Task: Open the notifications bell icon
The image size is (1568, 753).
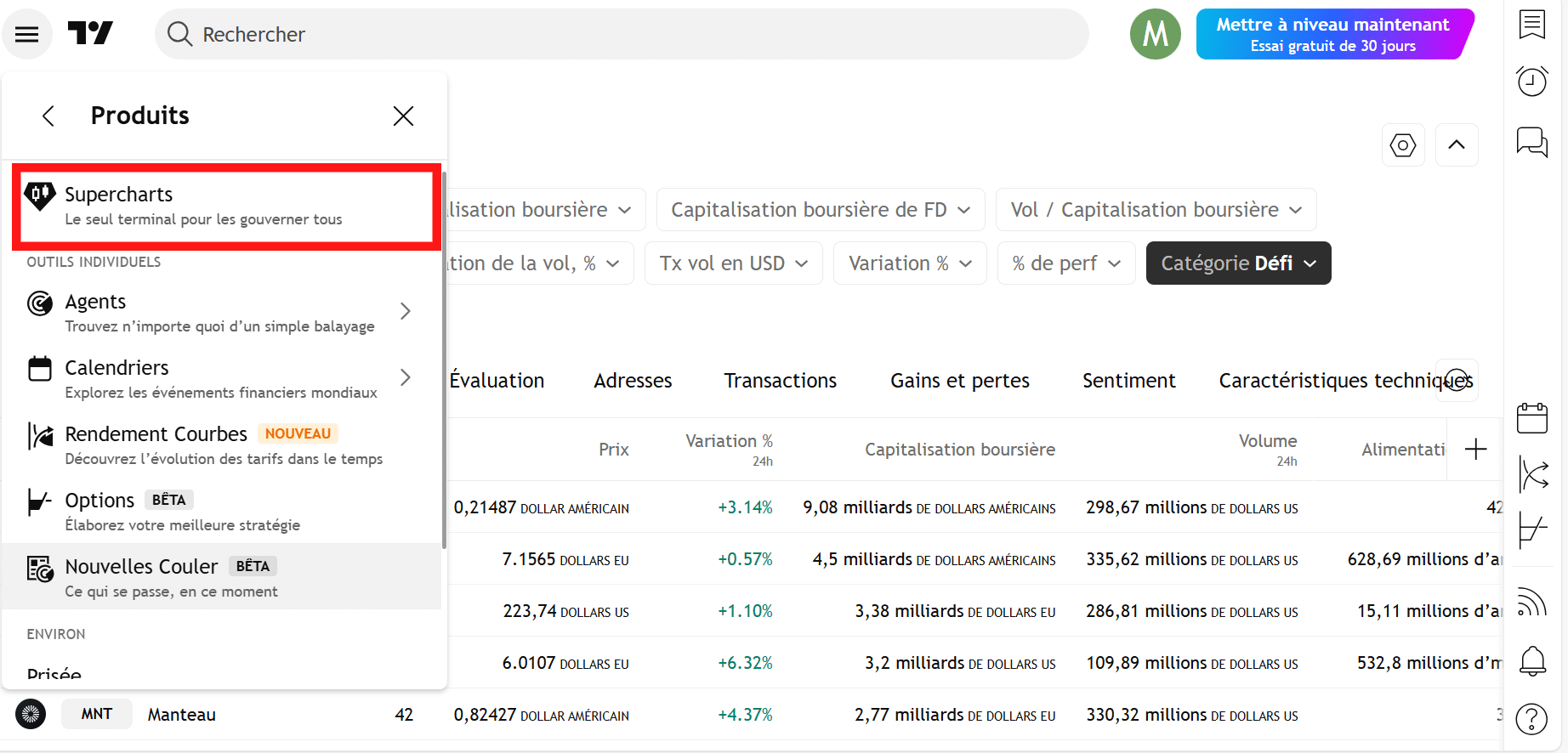Action: click(x=1531, y=660)
